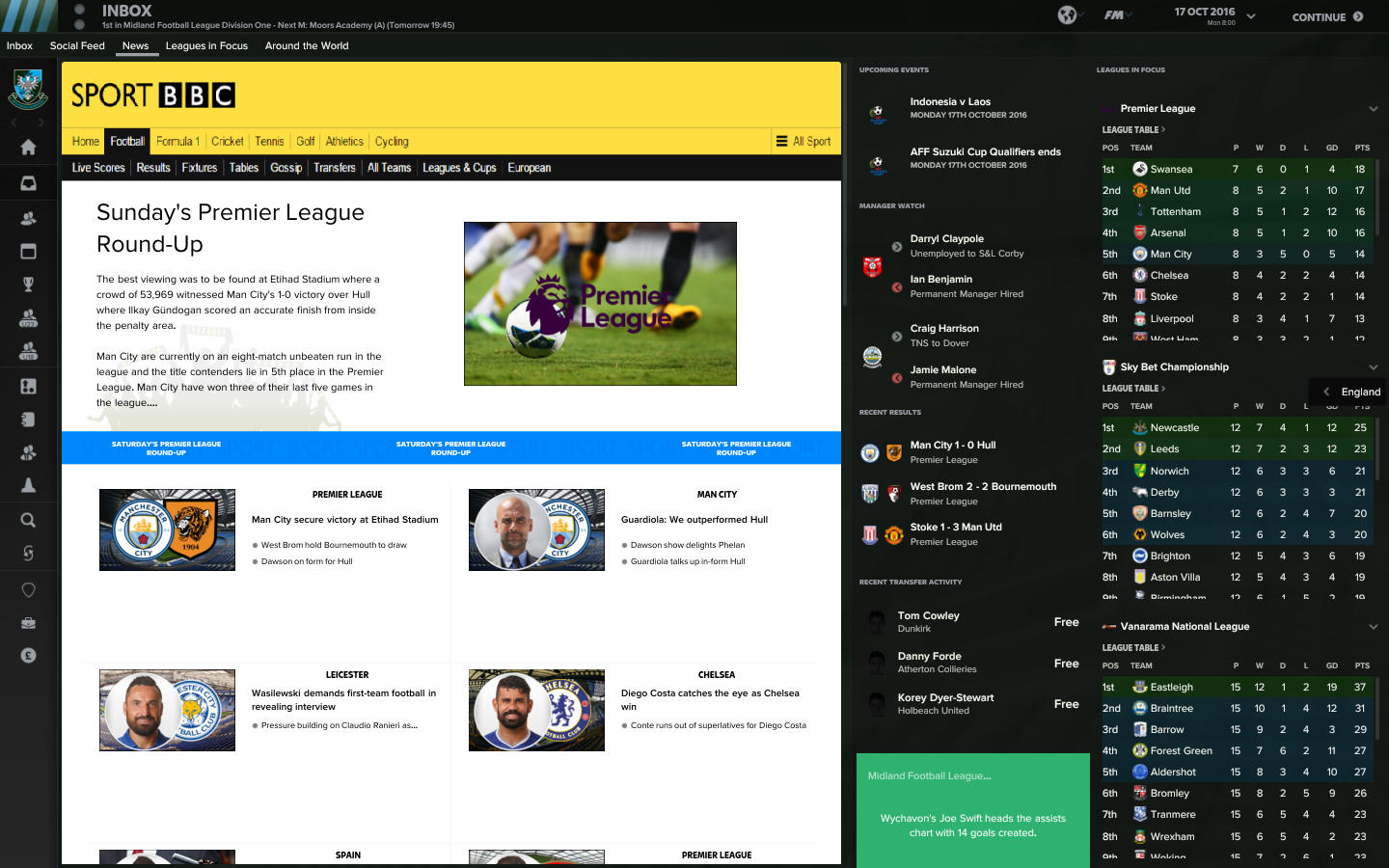This screenshot has height=868, width=1389.
Task: Click the club crest at top of sidebar
Action: pyautogui.click(x=28, y=89)
